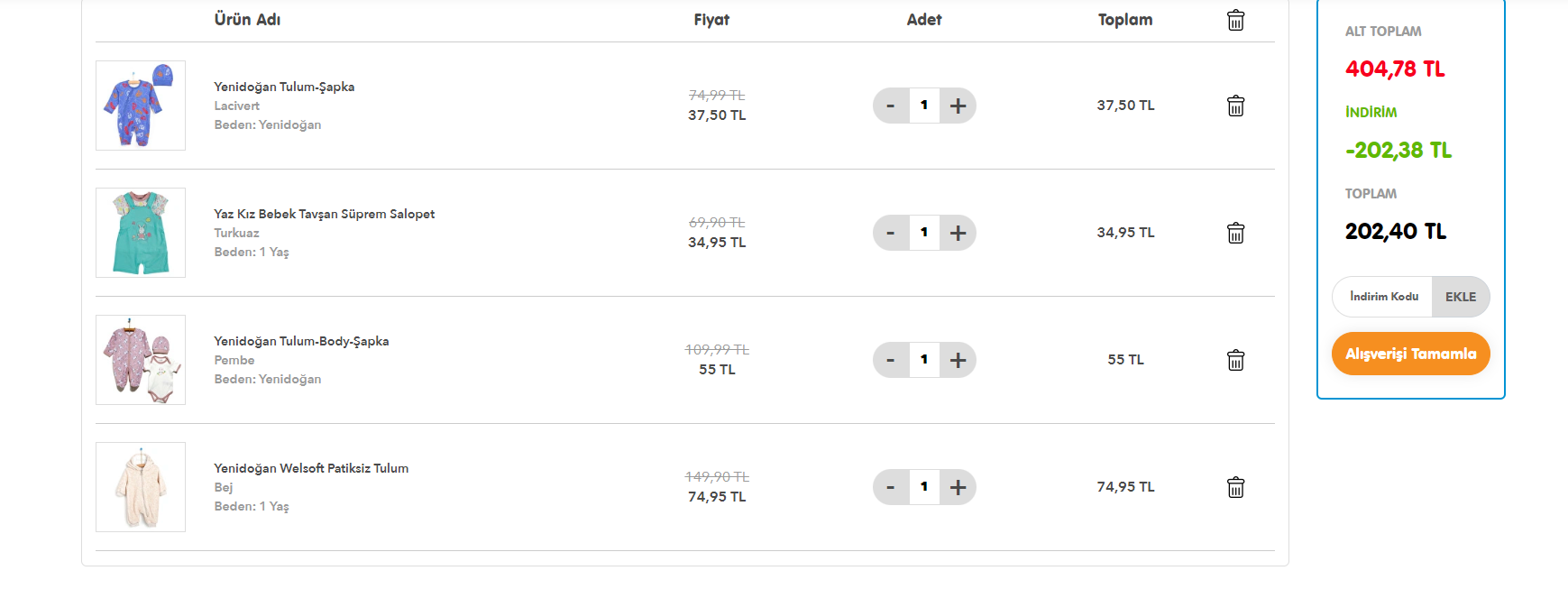Open Yenidoğan Welsoft Patiksiz Tulum product link

coord(311,468)
